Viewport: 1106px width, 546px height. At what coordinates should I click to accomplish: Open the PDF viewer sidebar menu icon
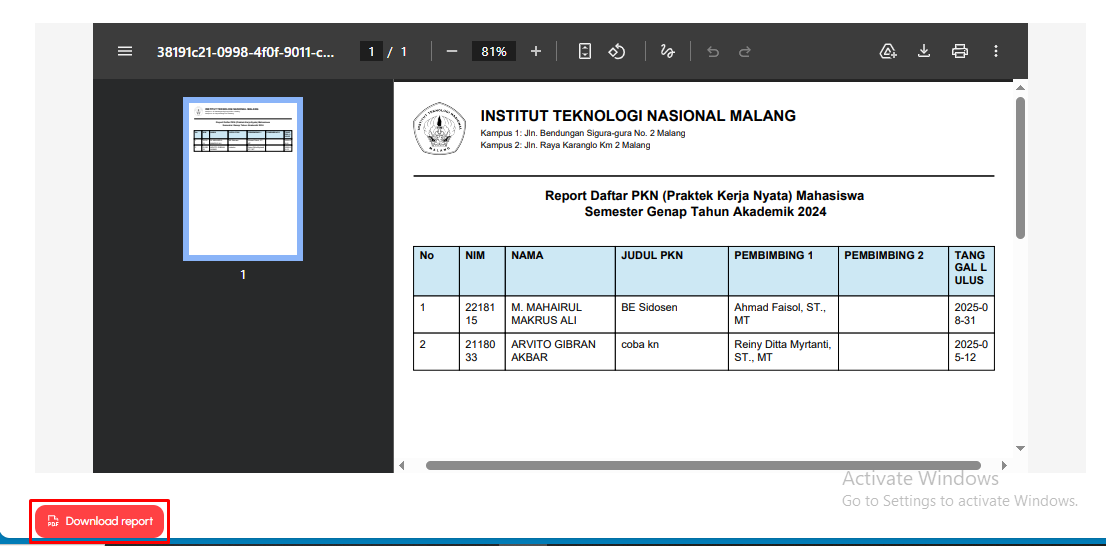[x=125, y=51]
